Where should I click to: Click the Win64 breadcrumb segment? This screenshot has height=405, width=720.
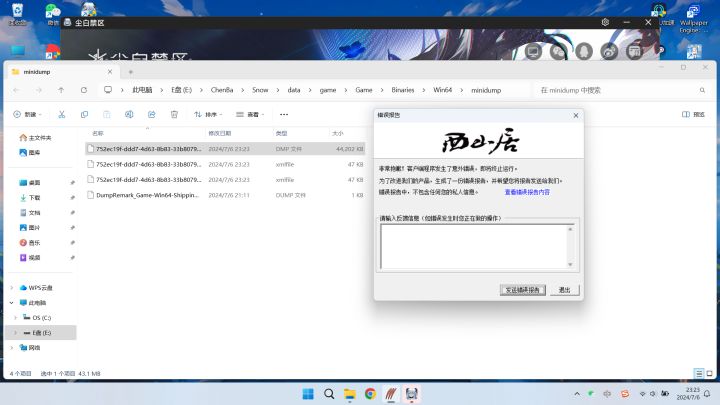pyautogui.click(x=442, y=90)
